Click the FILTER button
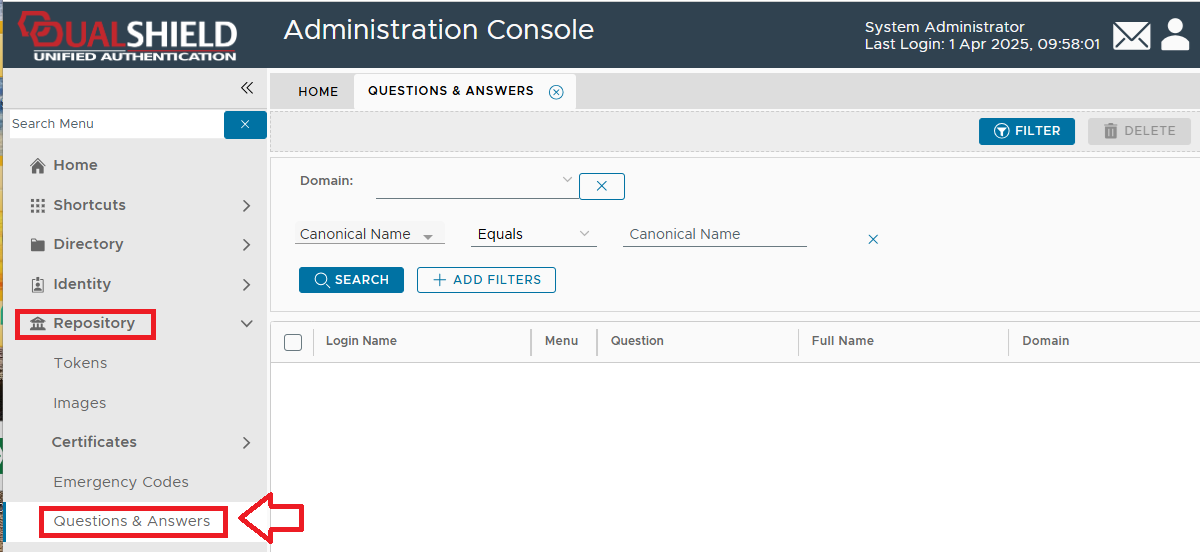 click(x=1026, y=131)
